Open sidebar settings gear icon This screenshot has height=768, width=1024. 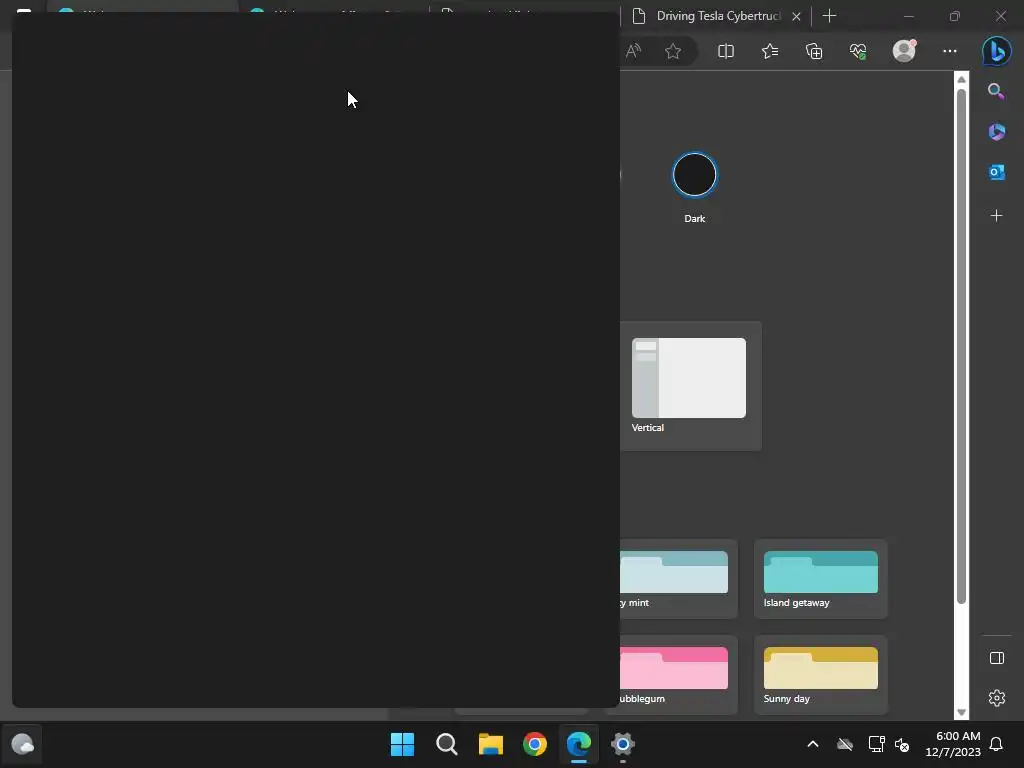[x=997, y=698]
